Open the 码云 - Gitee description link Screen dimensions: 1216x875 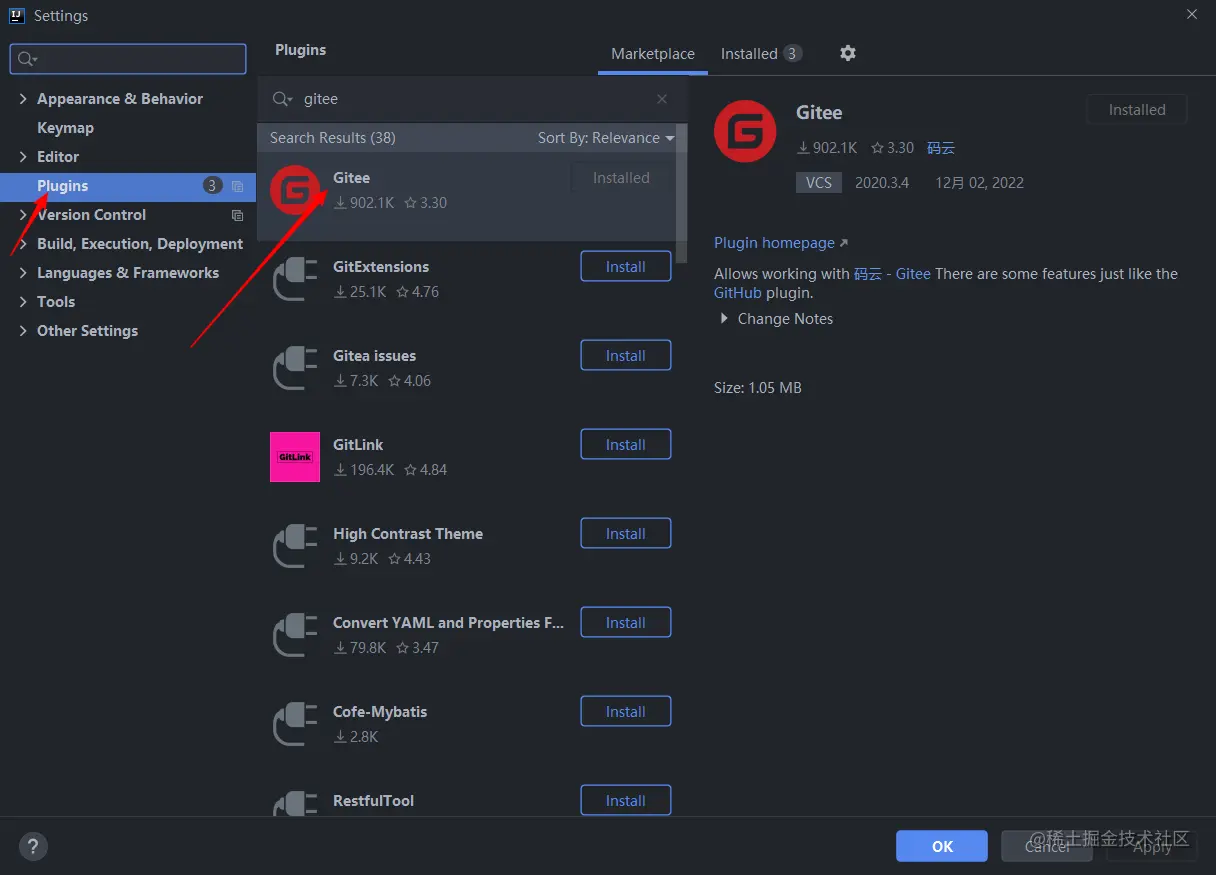pos(892,274)
